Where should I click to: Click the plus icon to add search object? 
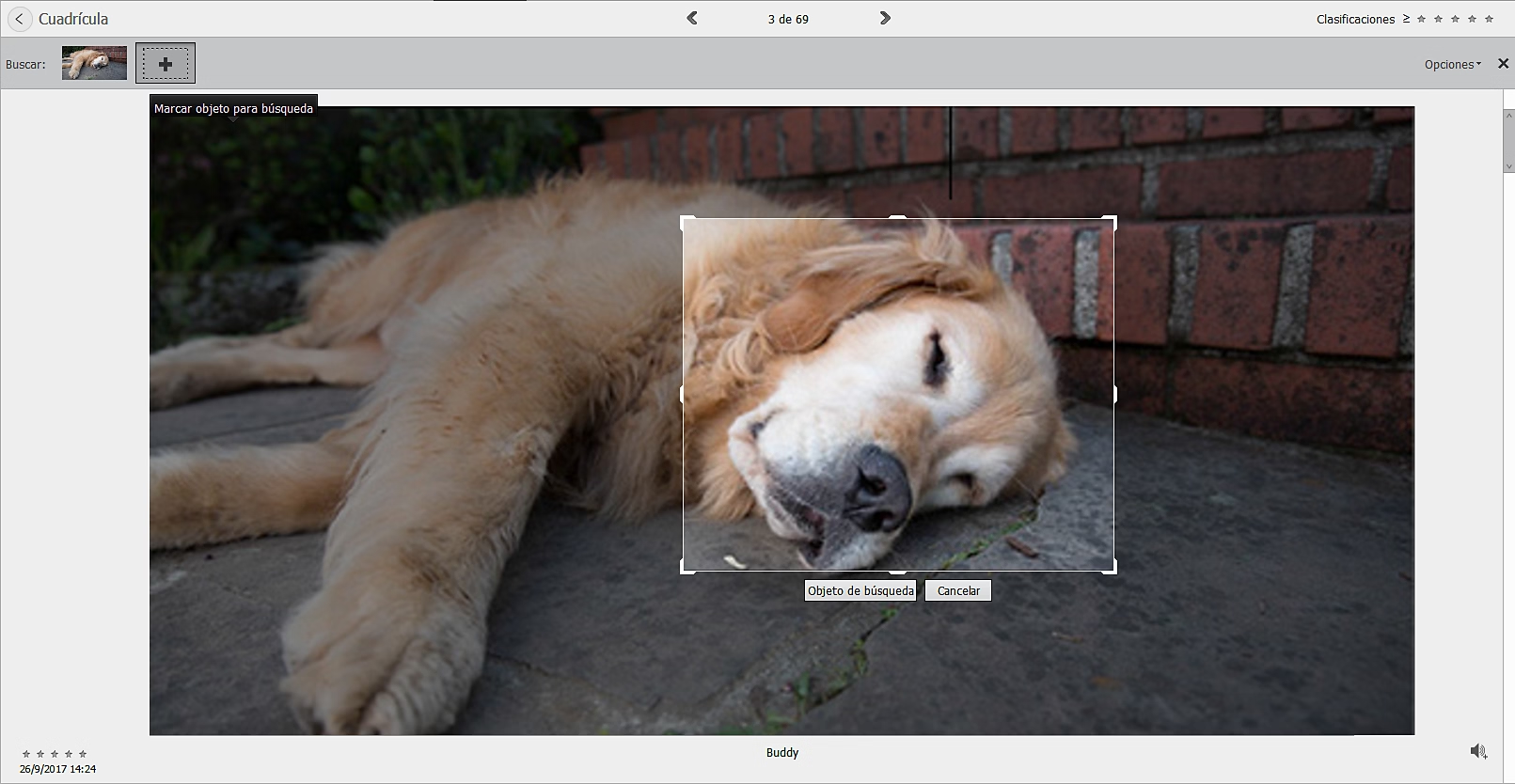pyautogui.click(x=166, y=64)
